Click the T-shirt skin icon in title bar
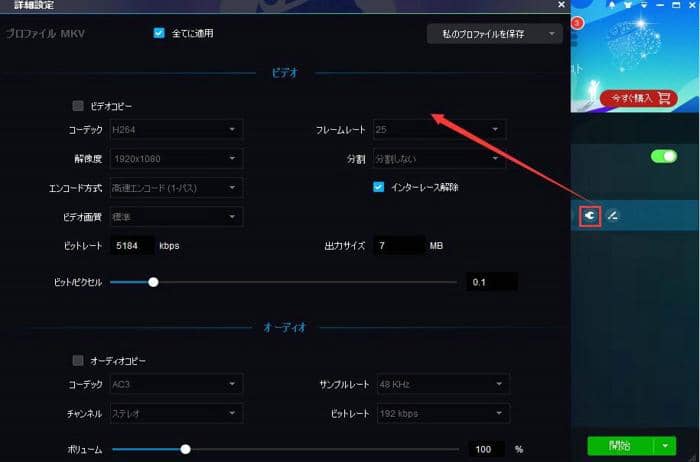Image resolution: width=700 pixels, height=462 pixels. pos(628,5)
